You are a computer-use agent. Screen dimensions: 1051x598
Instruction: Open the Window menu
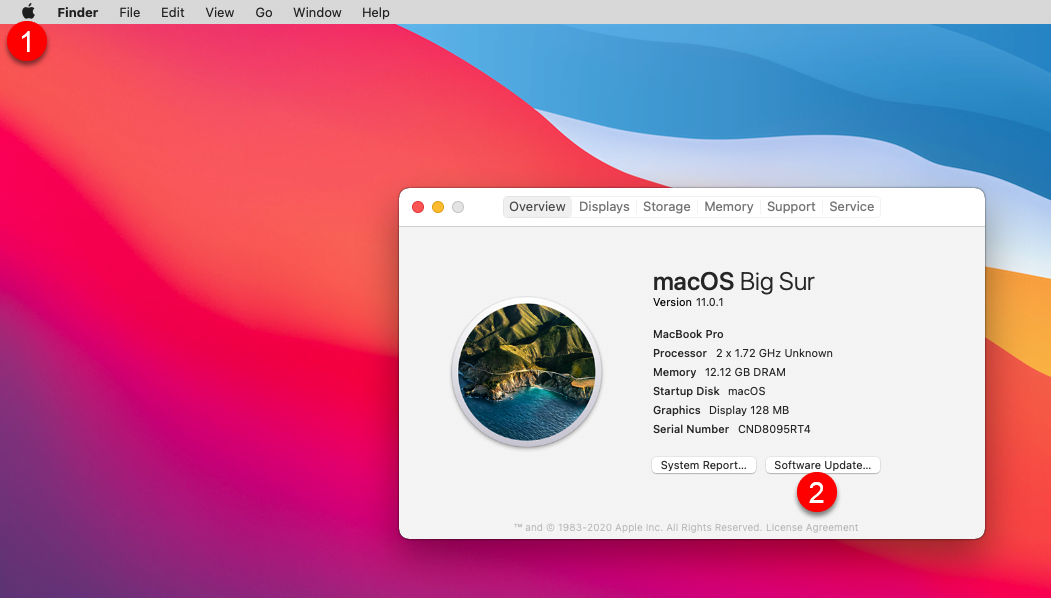coord(317,12)
